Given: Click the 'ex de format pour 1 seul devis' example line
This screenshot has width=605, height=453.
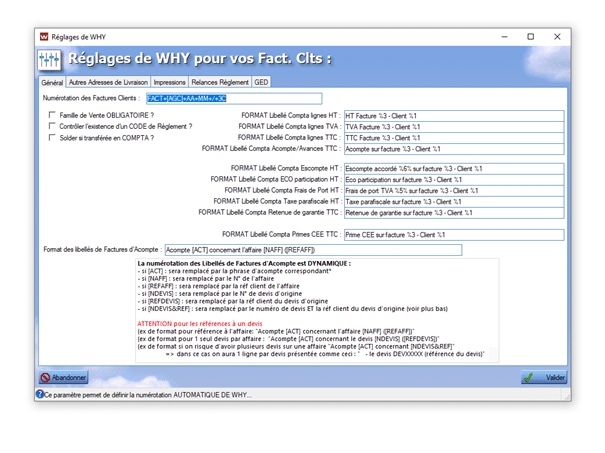Looking at the screenshot, I should (288, 339).
